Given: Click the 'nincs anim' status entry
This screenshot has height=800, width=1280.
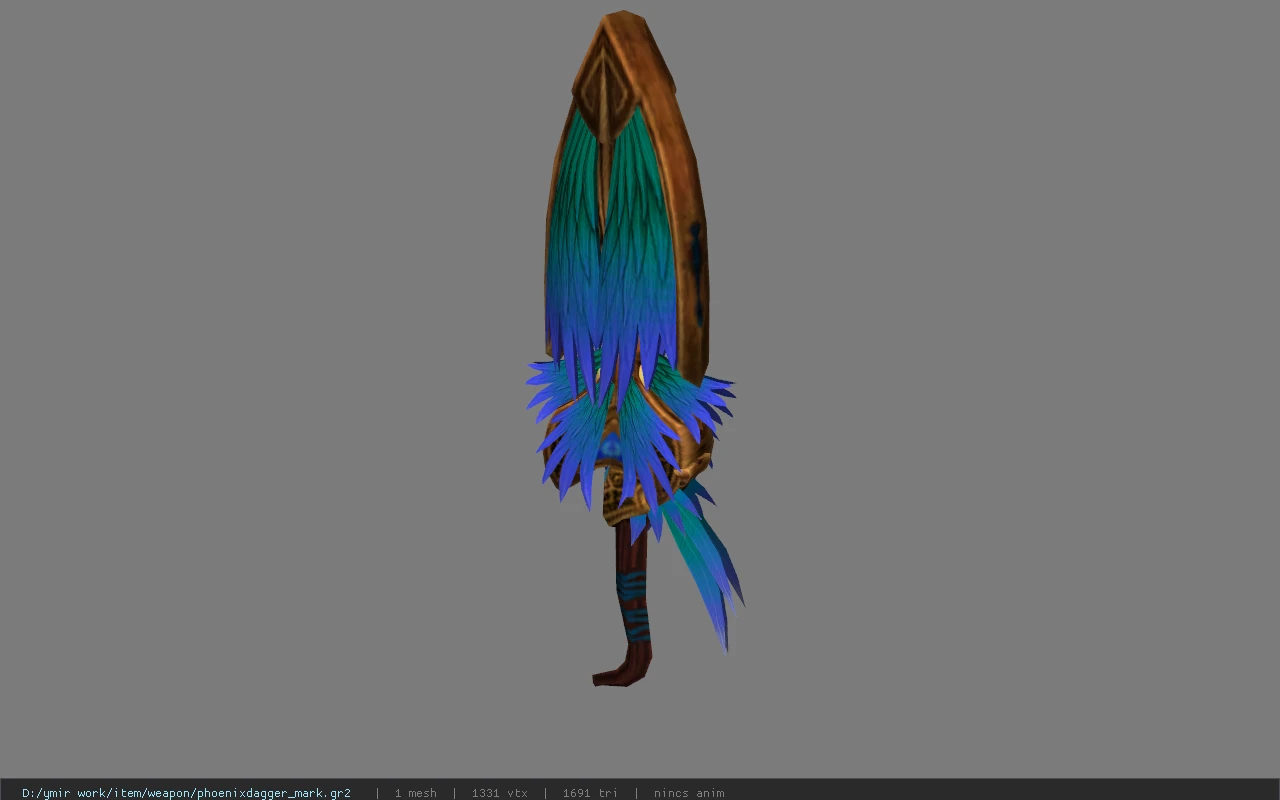Looking at the screenshot, I should (x=689, y=793).
